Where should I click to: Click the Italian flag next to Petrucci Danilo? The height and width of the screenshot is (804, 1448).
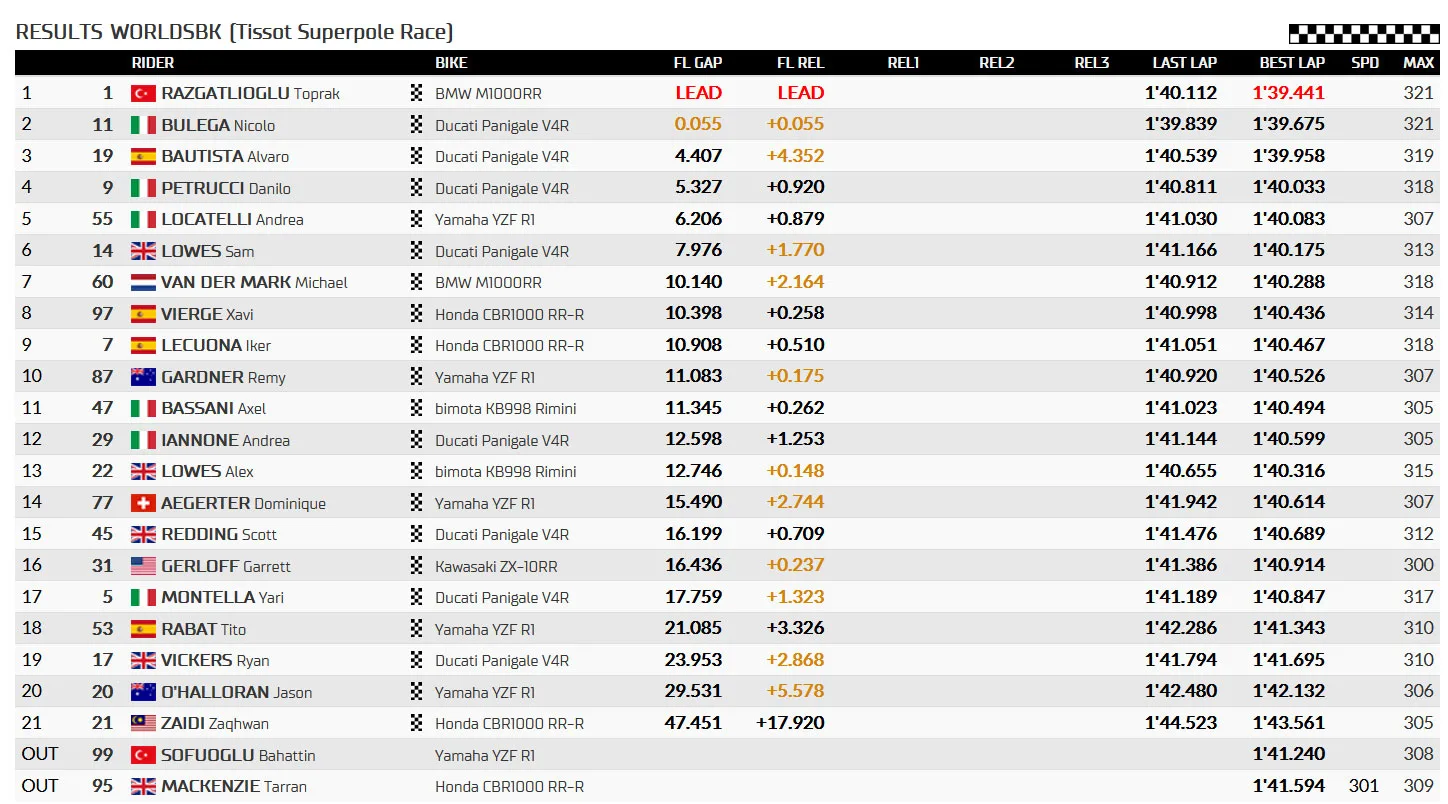tap(143, 188)
